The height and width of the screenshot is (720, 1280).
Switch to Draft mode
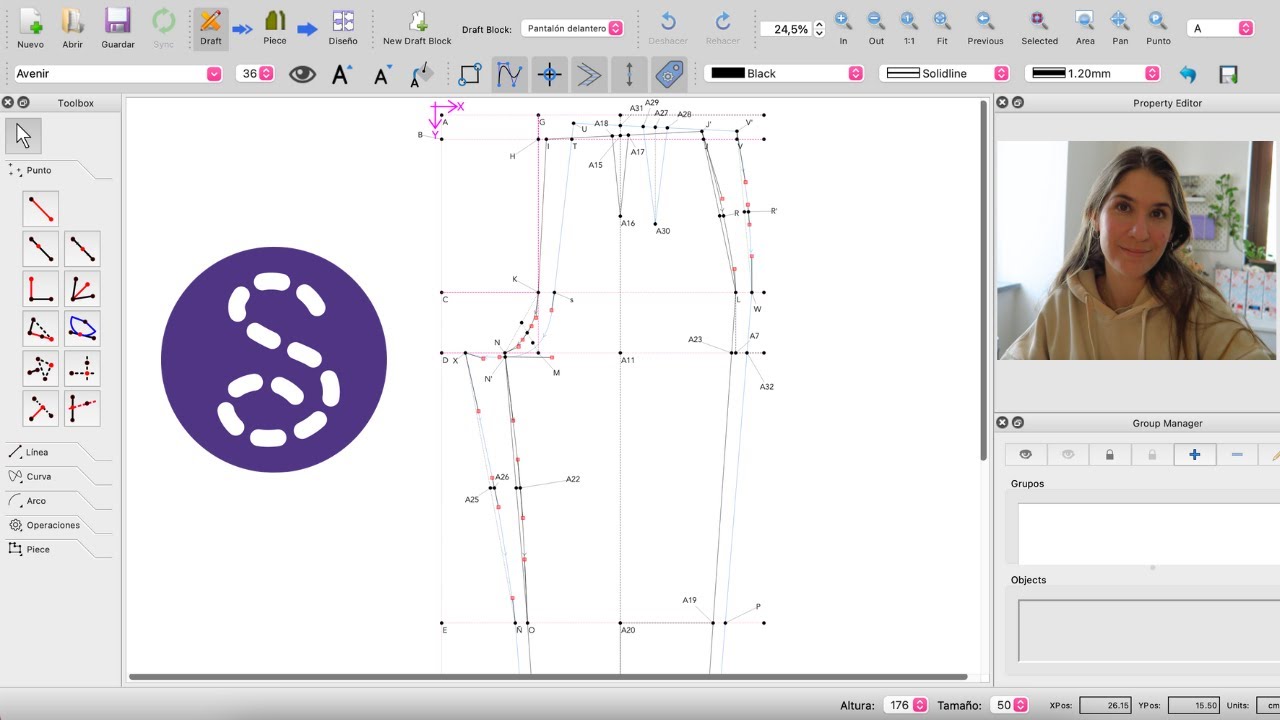pos(210,28)
